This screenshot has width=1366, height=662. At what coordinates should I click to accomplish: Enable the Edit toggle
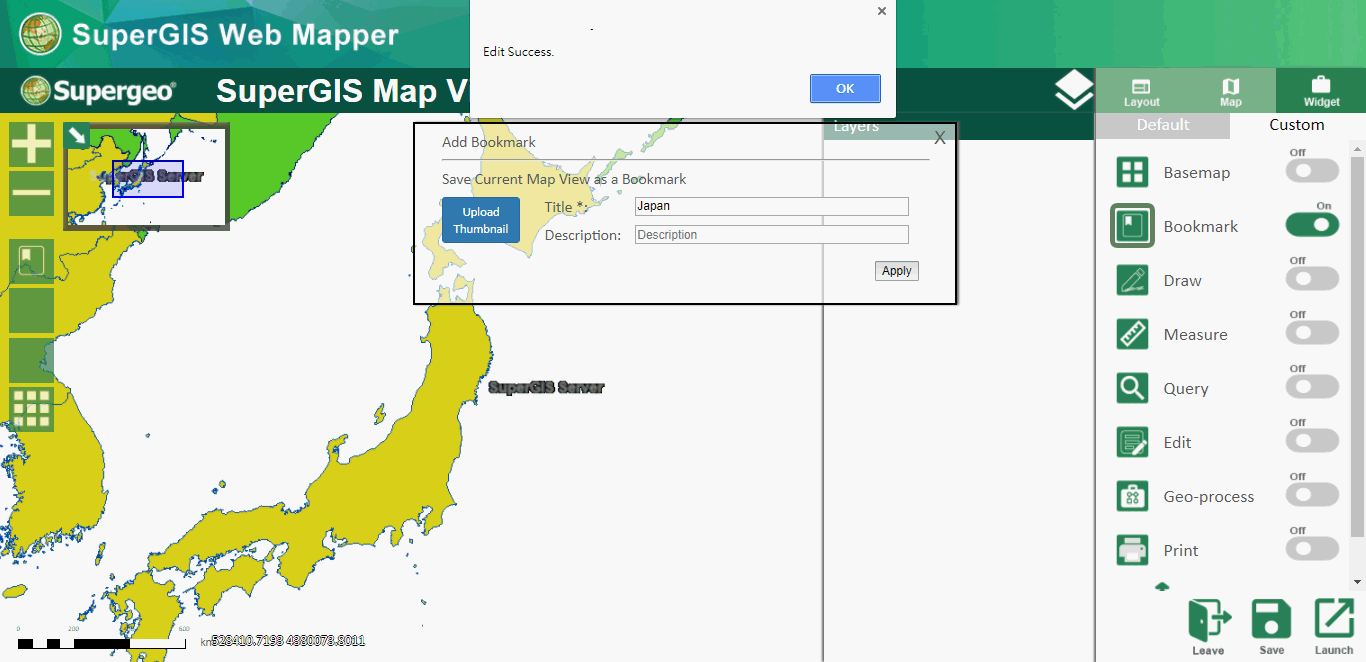click(1312, 441)
